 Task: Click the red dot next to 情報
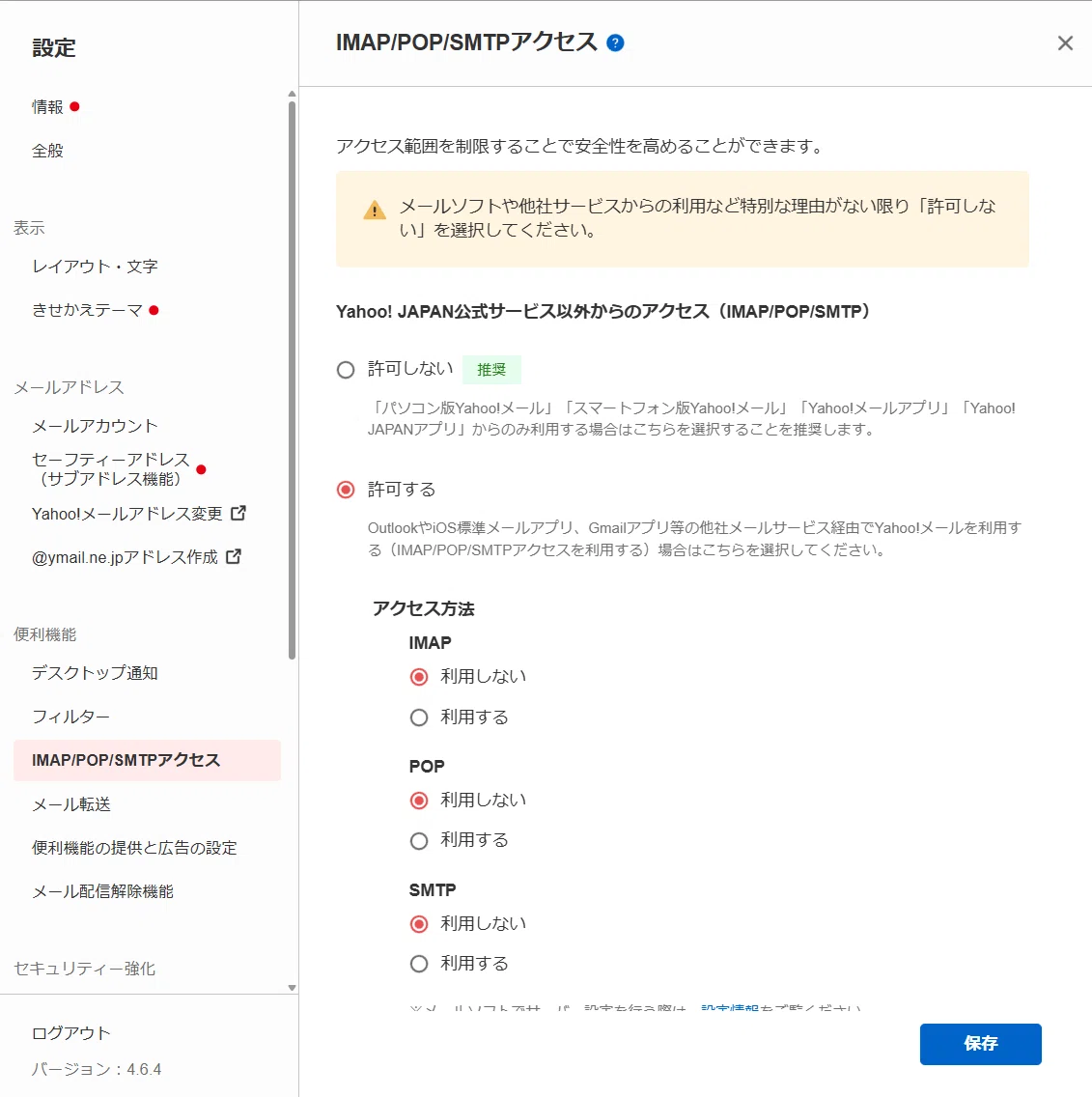click(x=75, y=106)
